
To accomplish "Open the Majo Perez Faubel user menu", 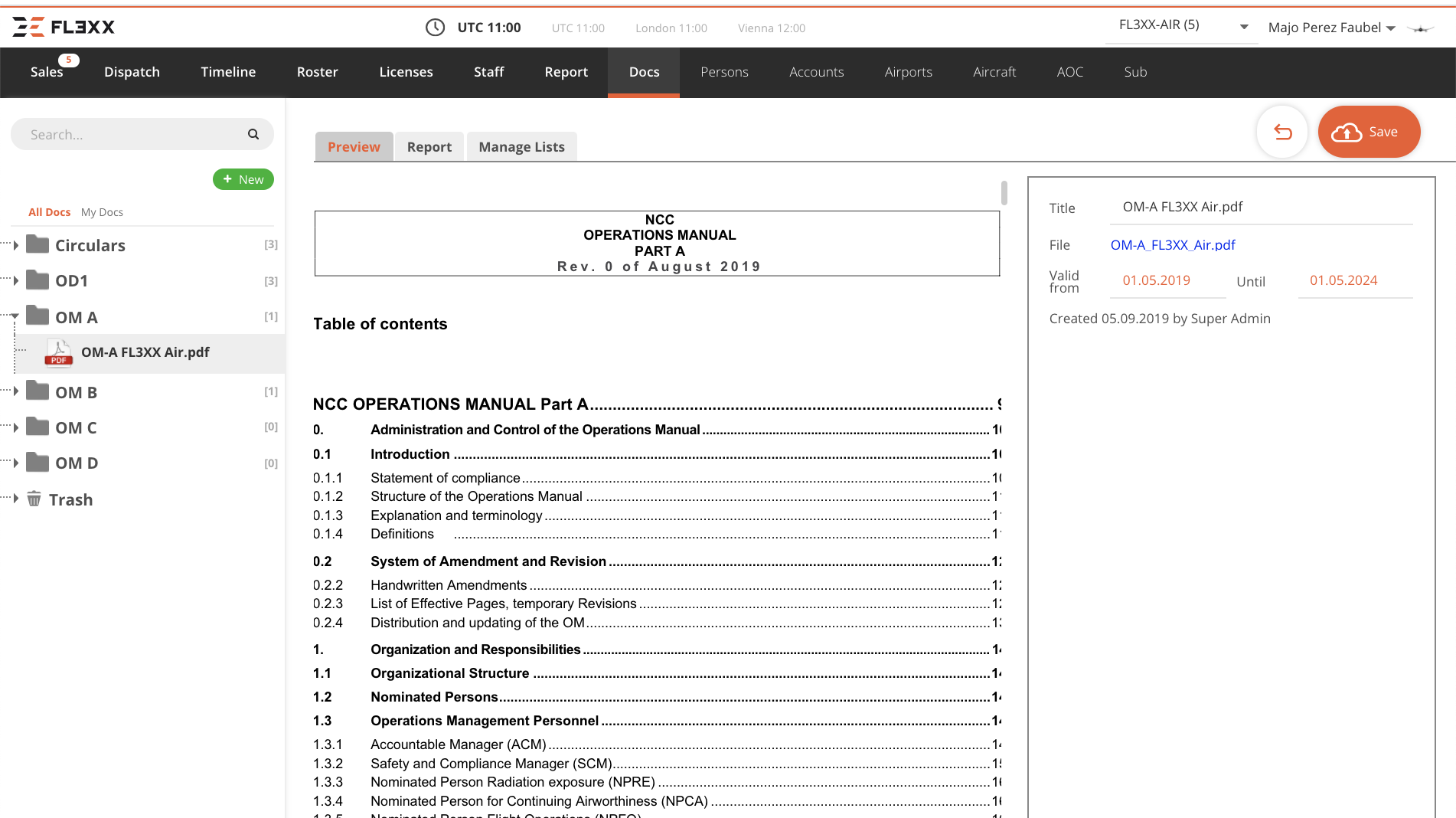I will pyautogui.click(x=1331, y=28).
